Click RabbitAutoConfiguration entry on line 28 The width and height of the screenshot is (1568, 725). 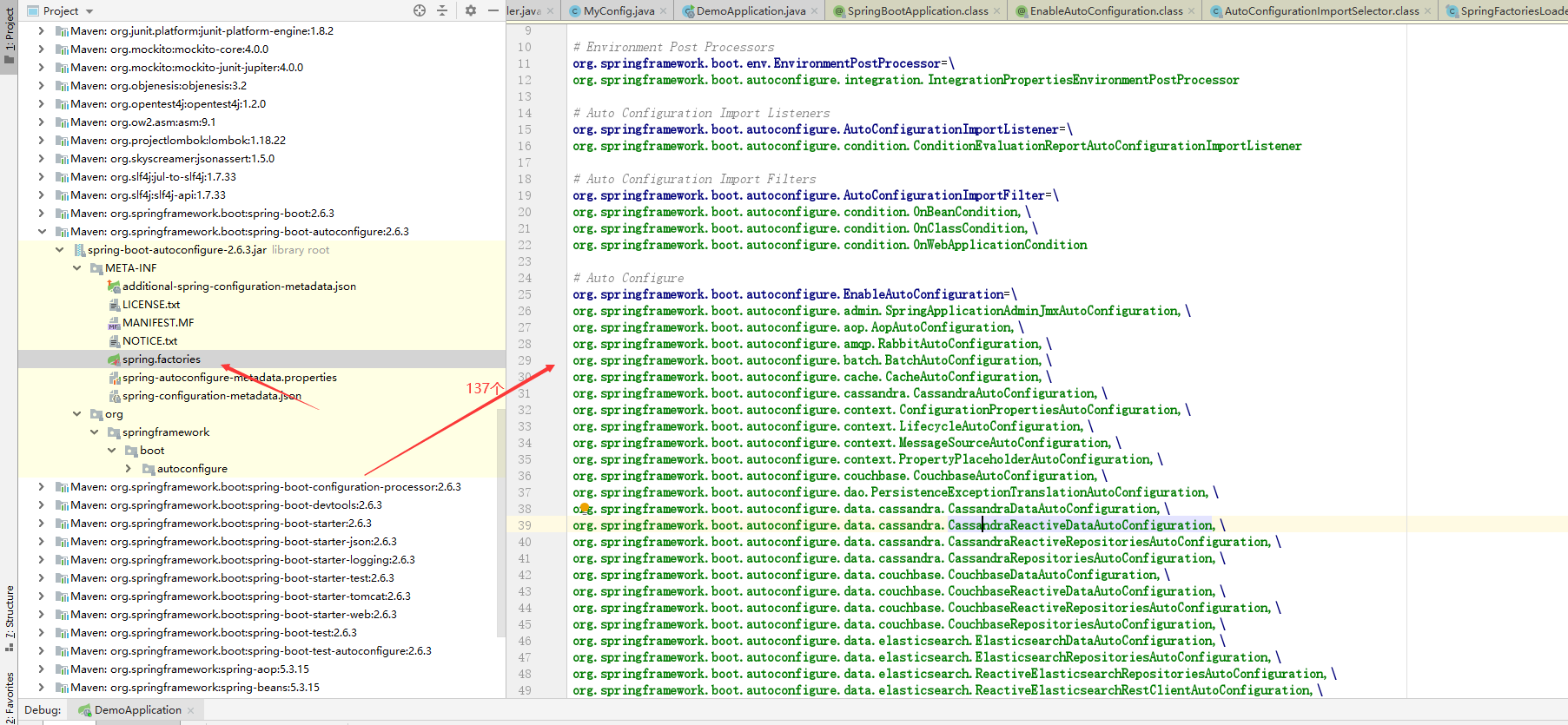click(958, 344)
